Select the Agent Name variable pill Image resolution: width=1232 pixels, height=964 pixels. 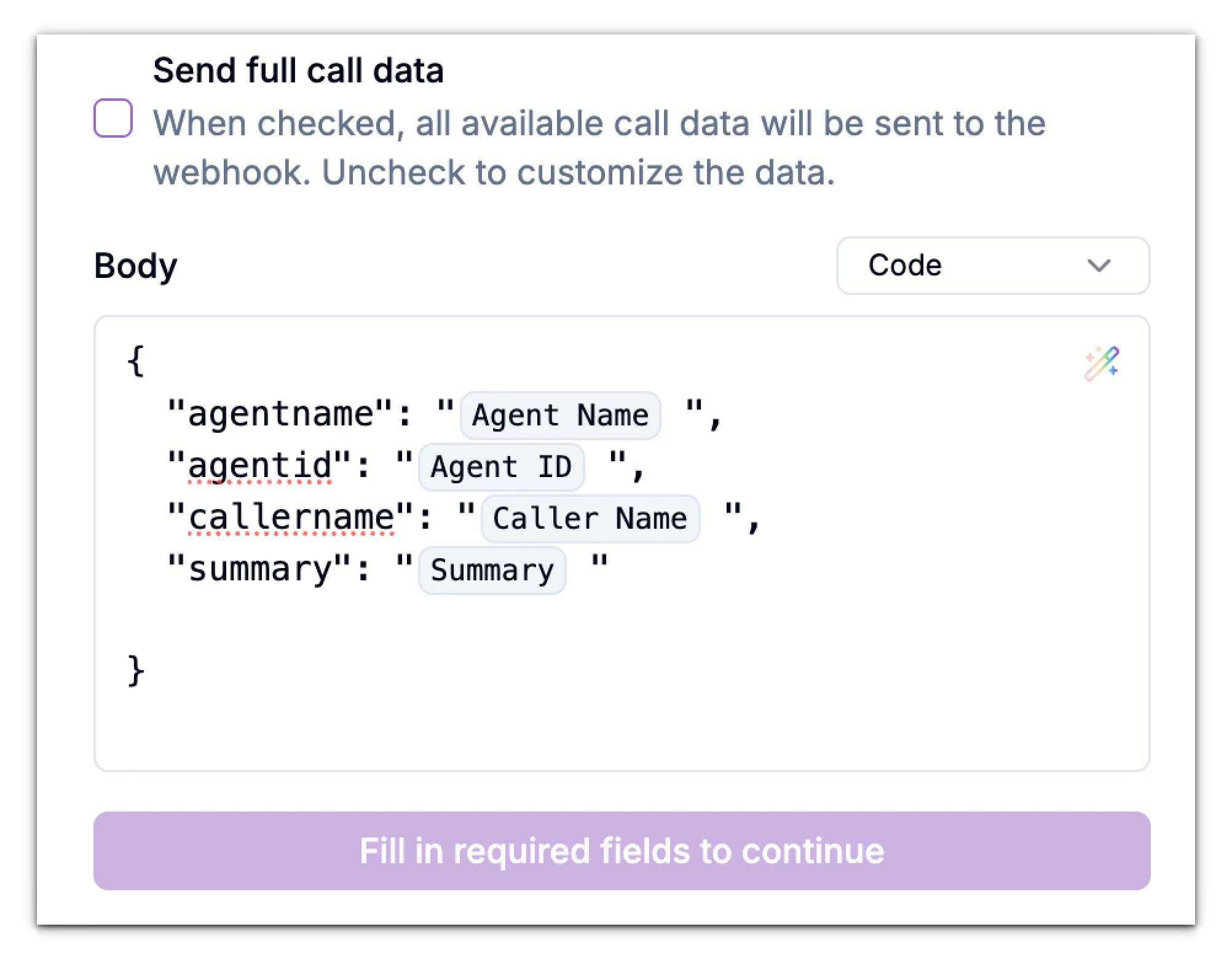click(559, 414)
